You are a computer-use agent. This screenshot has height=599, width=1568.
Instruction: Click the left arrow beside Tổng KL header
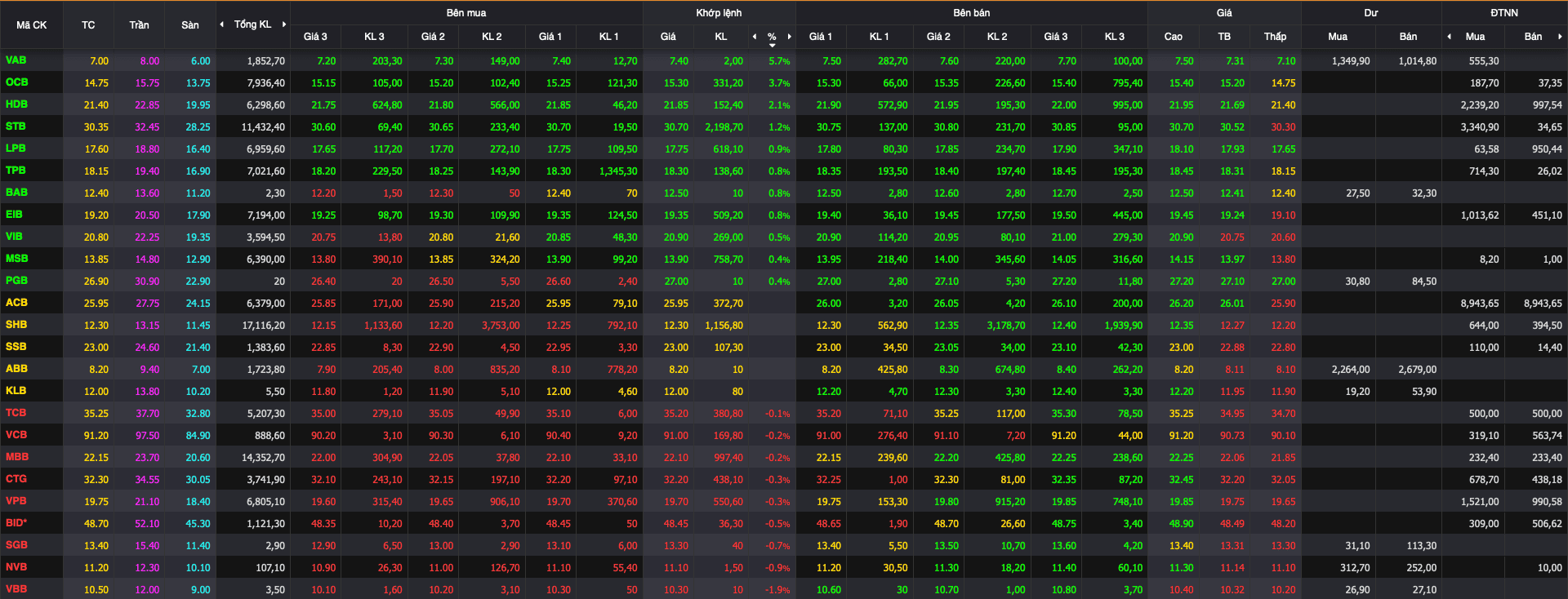(222, 24)
